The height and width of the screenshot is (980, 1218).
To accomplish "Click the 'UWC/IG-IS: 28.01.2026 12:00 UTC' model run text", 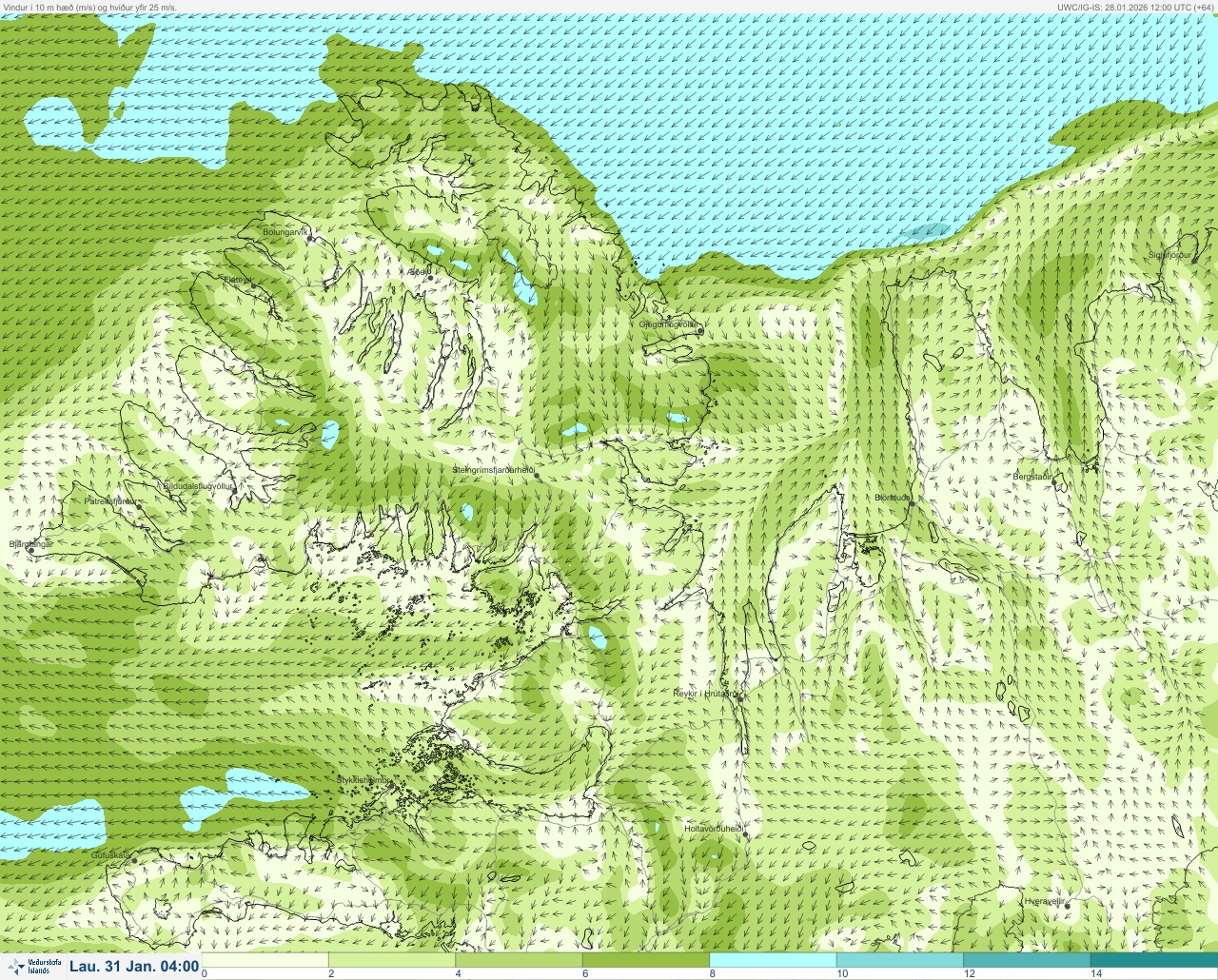I will point(1136,7).
